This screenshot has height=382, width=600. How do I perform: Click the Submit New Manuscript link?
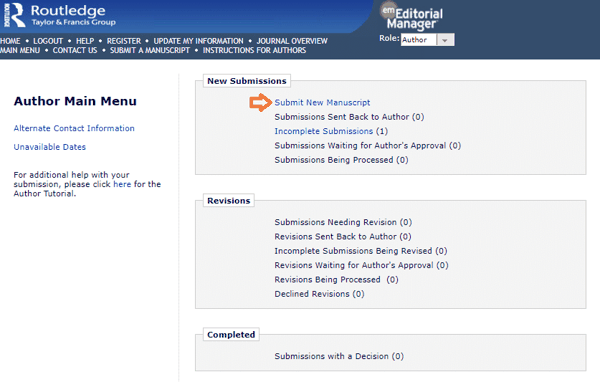click(x=322, y=103)
